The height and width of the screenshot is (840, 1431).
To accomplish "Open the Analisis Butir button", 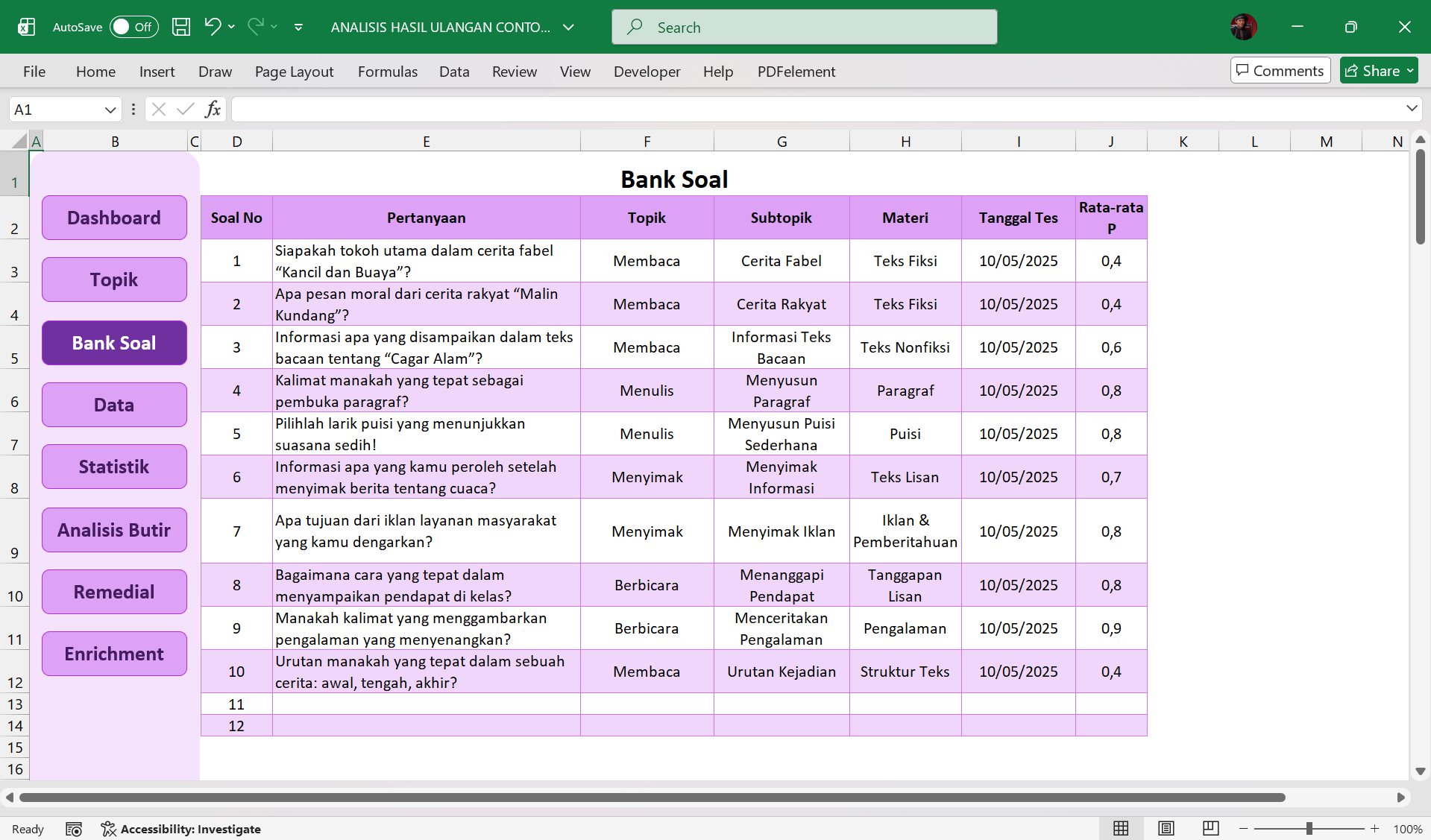I will pyautogui.click(x=114, y=530).
